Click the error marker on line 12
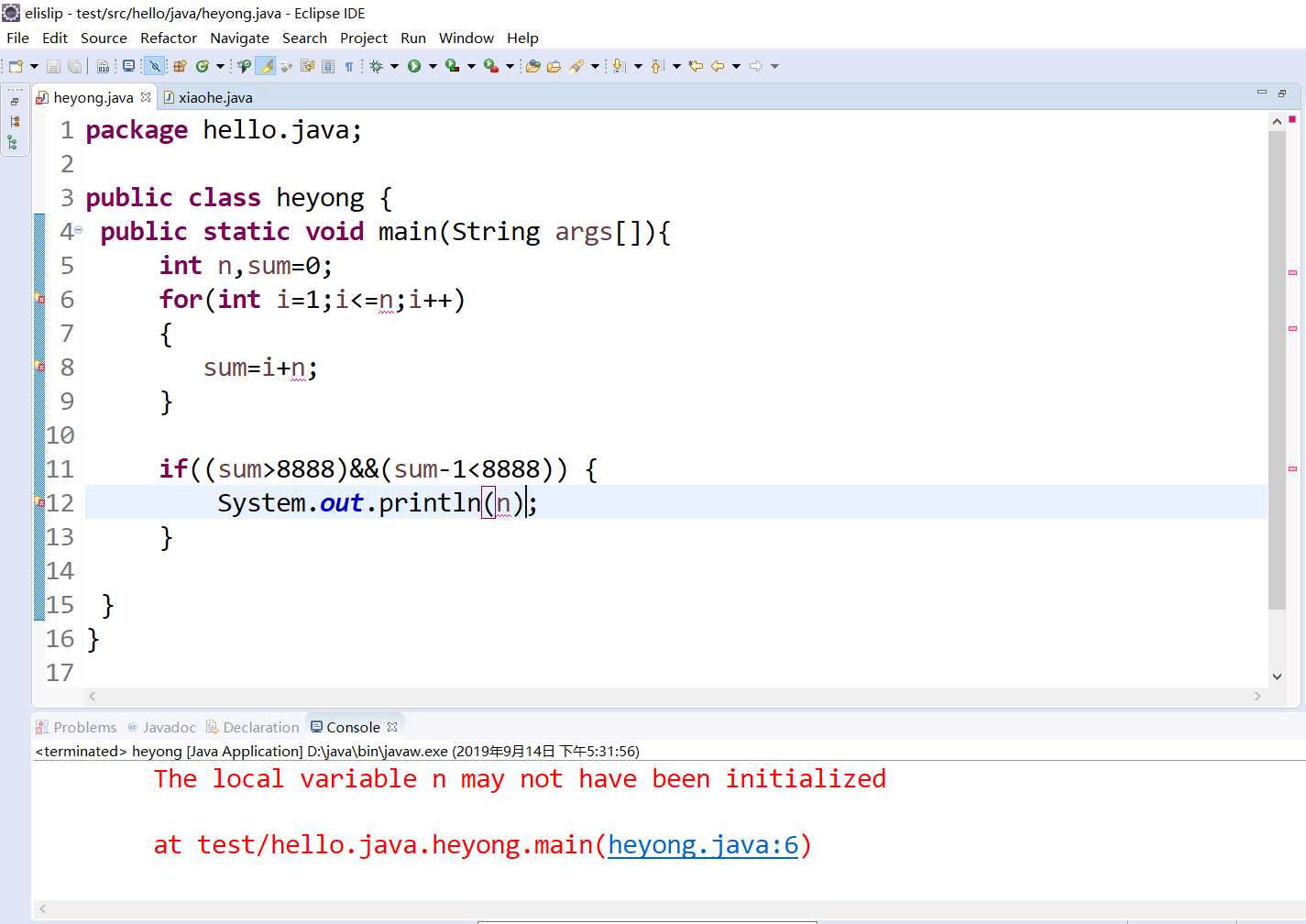The width and height of the screenshot is (1306, 924). [39, 502]
